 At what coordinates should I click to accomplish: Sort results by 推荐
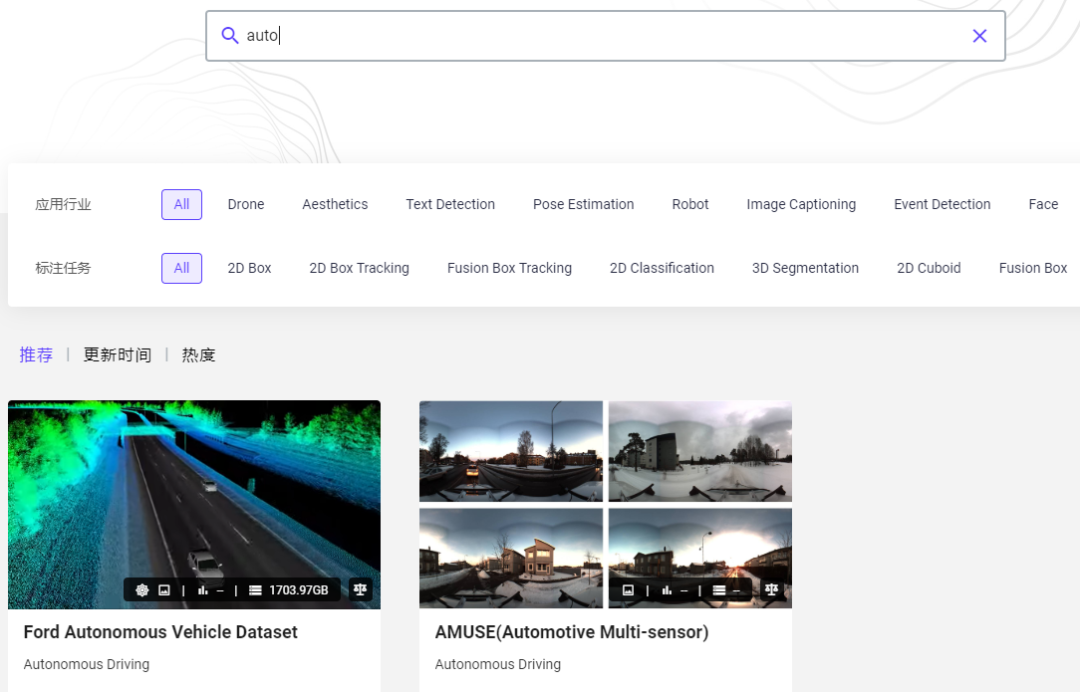[x=36, y=355]
